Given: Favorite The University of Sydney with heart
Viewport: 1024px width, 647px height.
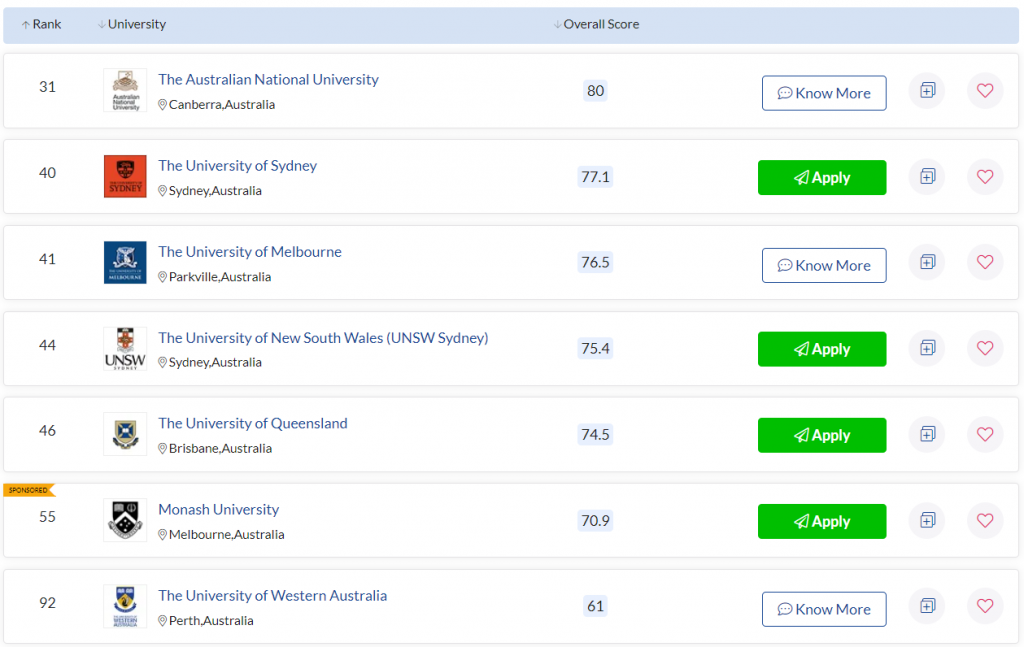Looking at the screenshot, I should [985, 177].
